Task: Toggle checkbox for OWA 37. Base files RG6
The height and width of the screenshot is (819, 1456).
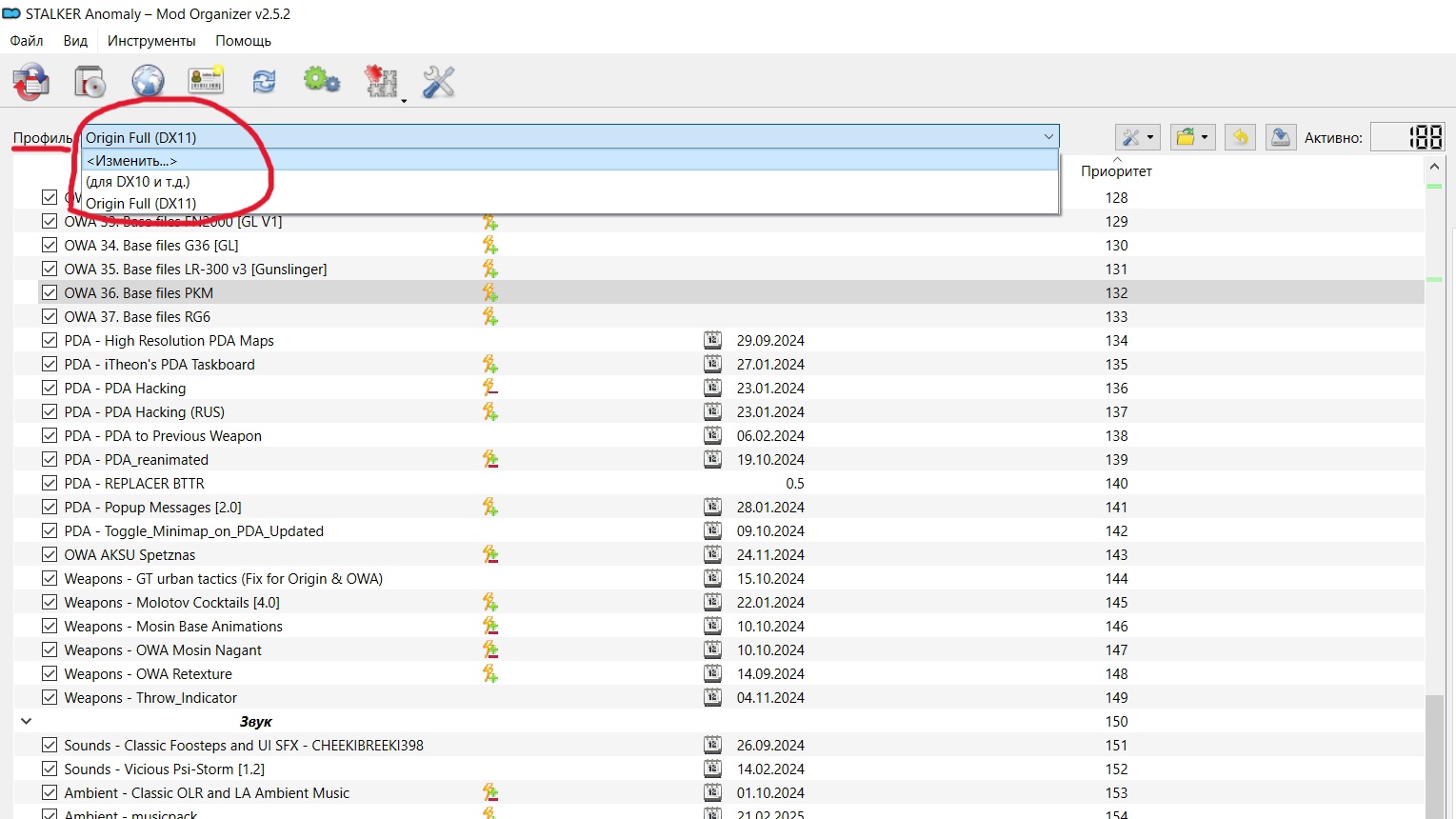Action: [50, 316]
